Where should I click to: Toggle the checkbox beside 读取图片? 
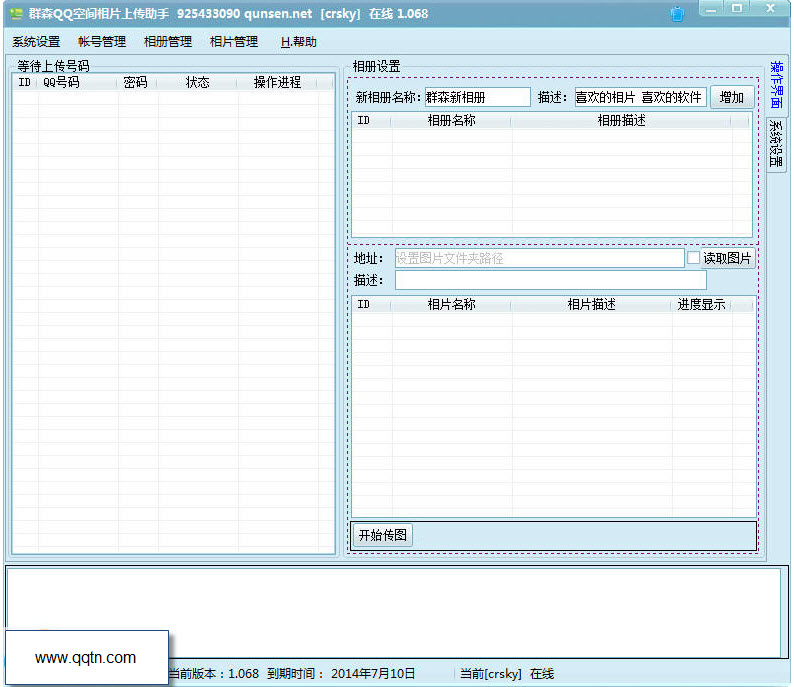[693, 258]
